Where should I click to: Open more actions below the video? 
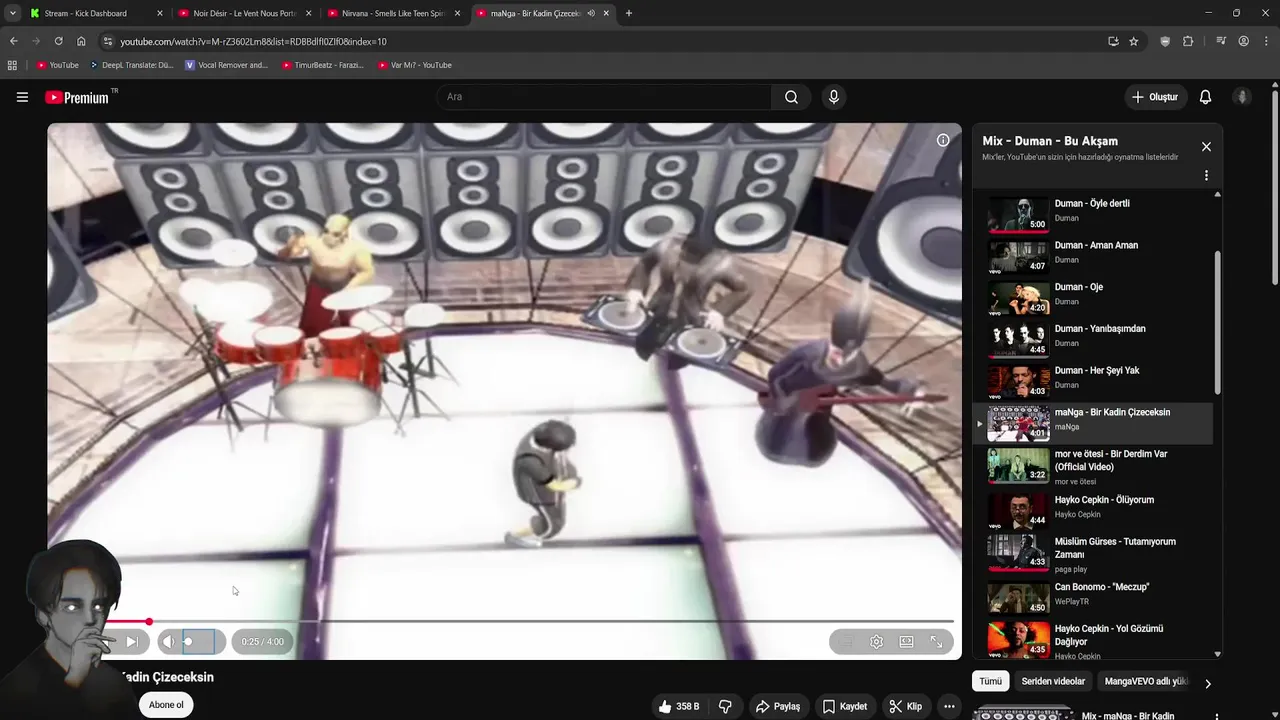[949, 706]
